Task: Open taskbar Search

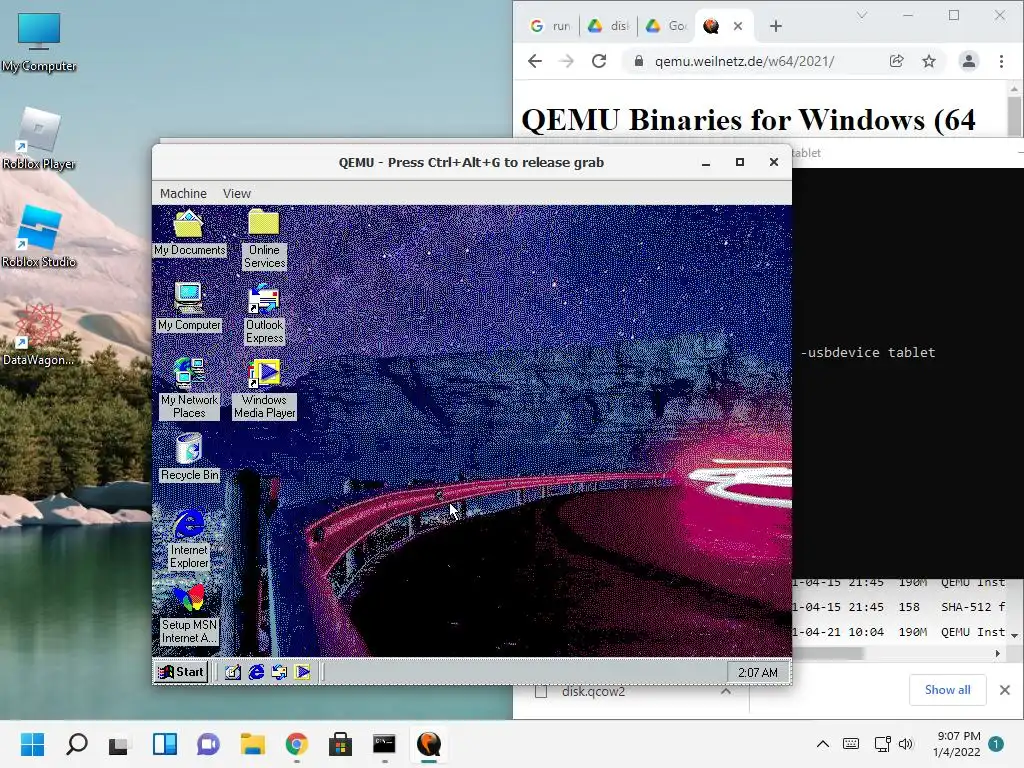Action: [x=76, y=744]
